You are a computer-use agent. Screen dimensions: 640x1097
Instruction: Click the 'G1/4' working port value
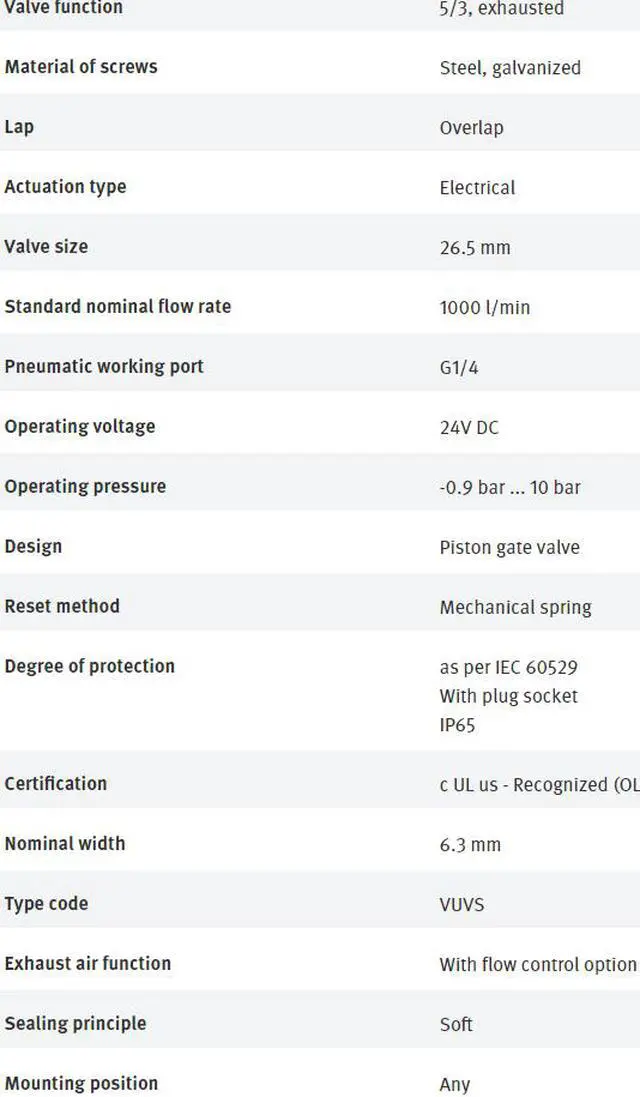[x=459, y=368]
